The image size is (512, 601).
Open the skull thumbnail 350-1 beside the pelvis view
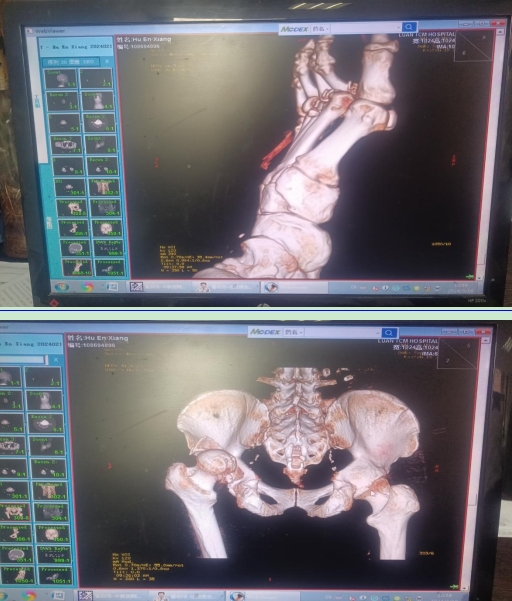click(x=53, y=534)
